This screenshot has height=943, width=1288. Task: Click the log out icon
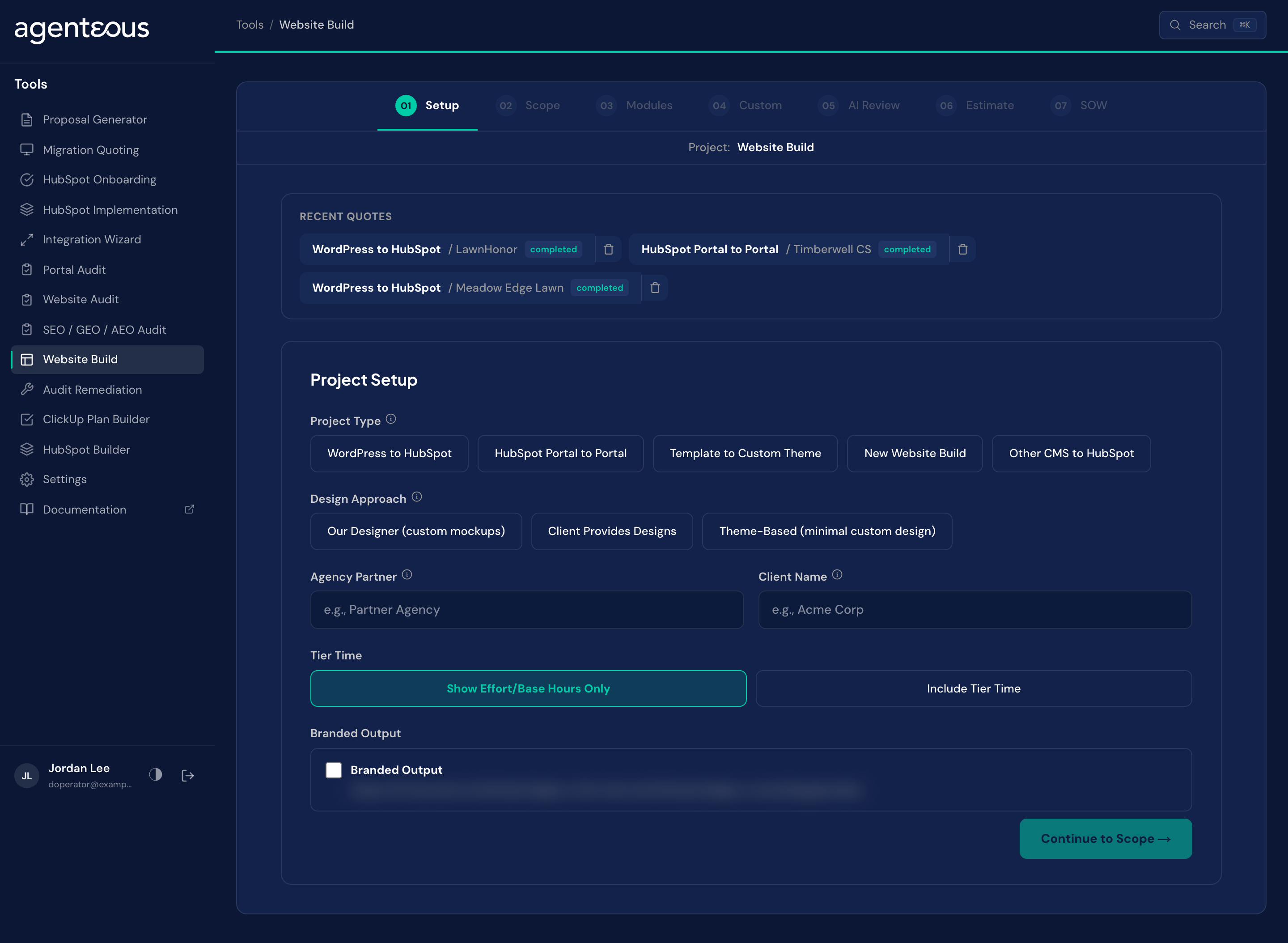[188, 775]
